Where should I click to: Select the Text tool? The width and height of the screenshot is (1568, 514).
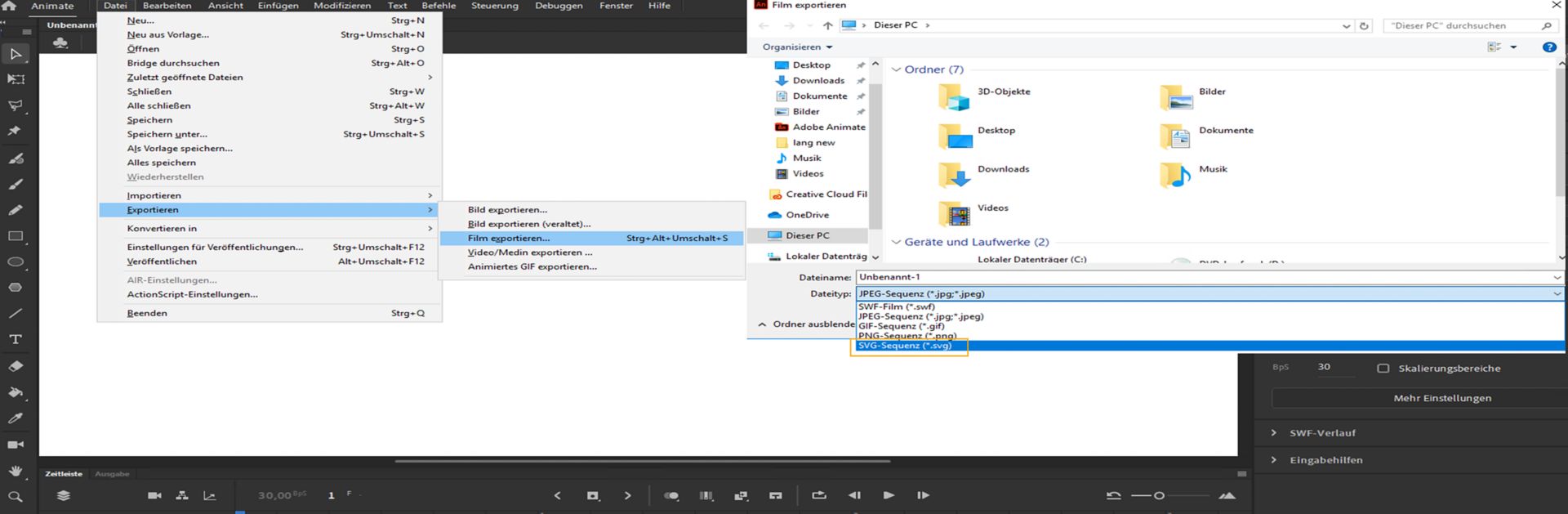click(x=16, y=339)
